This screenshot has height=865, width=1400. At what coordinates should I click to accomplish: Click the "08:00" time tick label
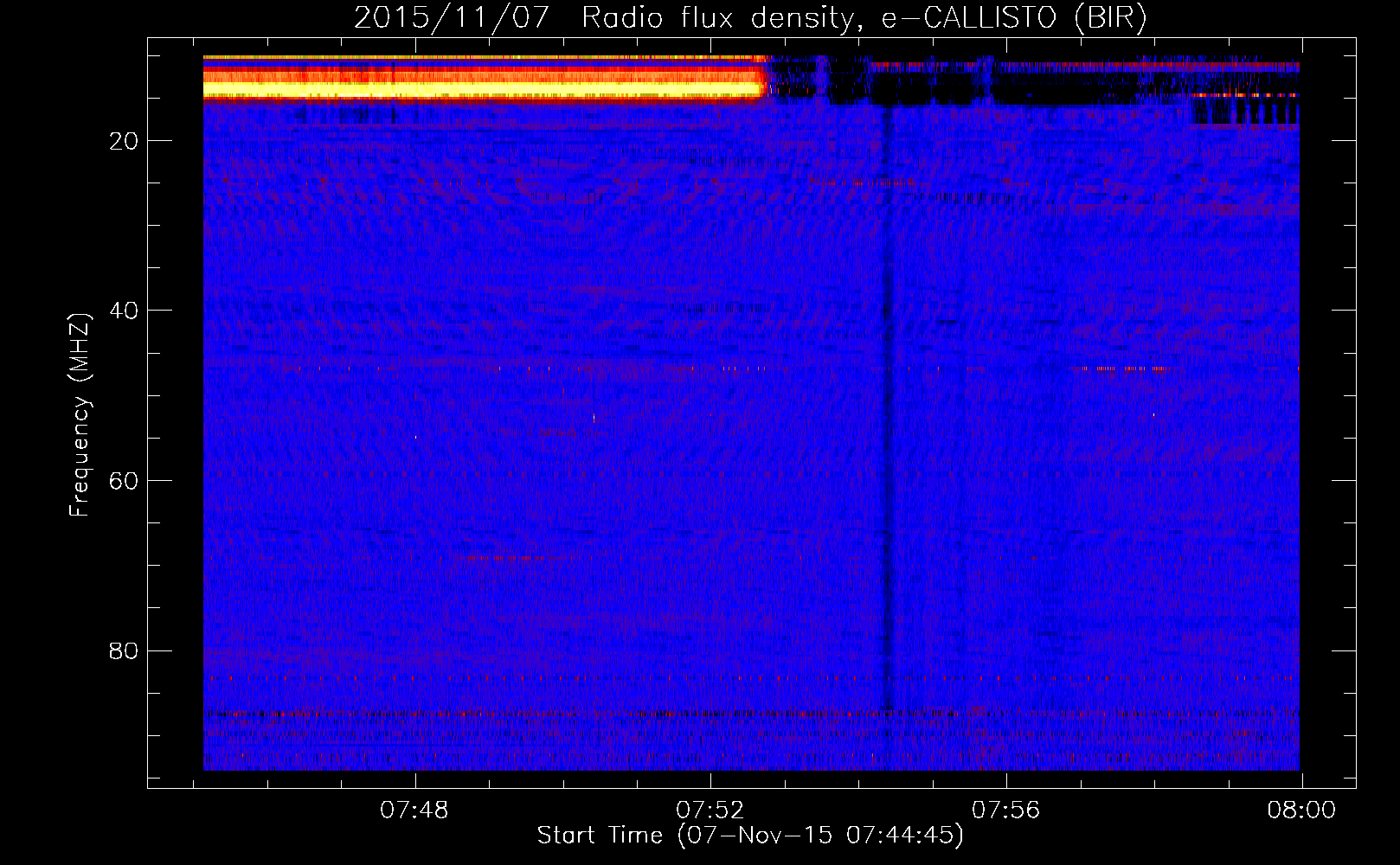pos(1301,811)
